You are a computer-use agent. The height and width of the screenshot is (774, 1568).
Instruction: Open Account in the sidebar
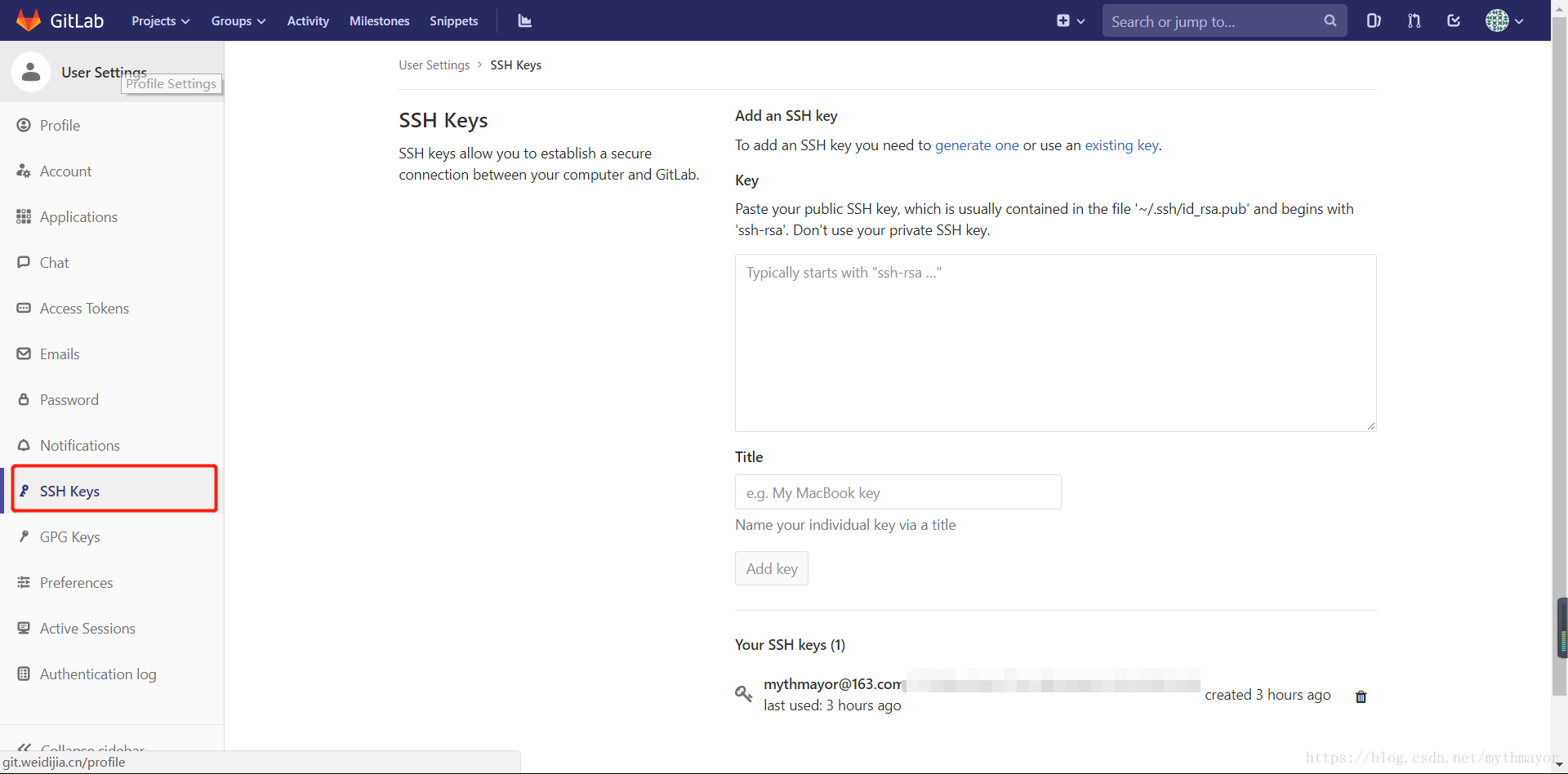(x=112, y=171)
